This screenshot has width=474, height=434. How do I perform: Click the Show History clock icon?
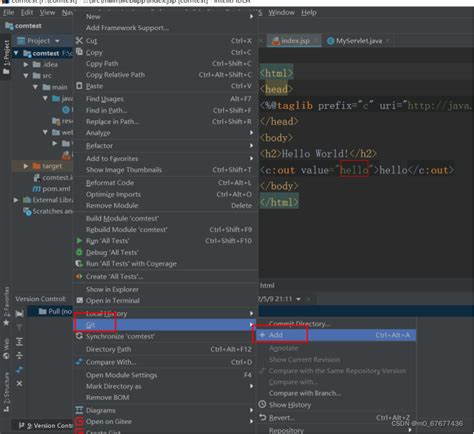click(263, 404)
